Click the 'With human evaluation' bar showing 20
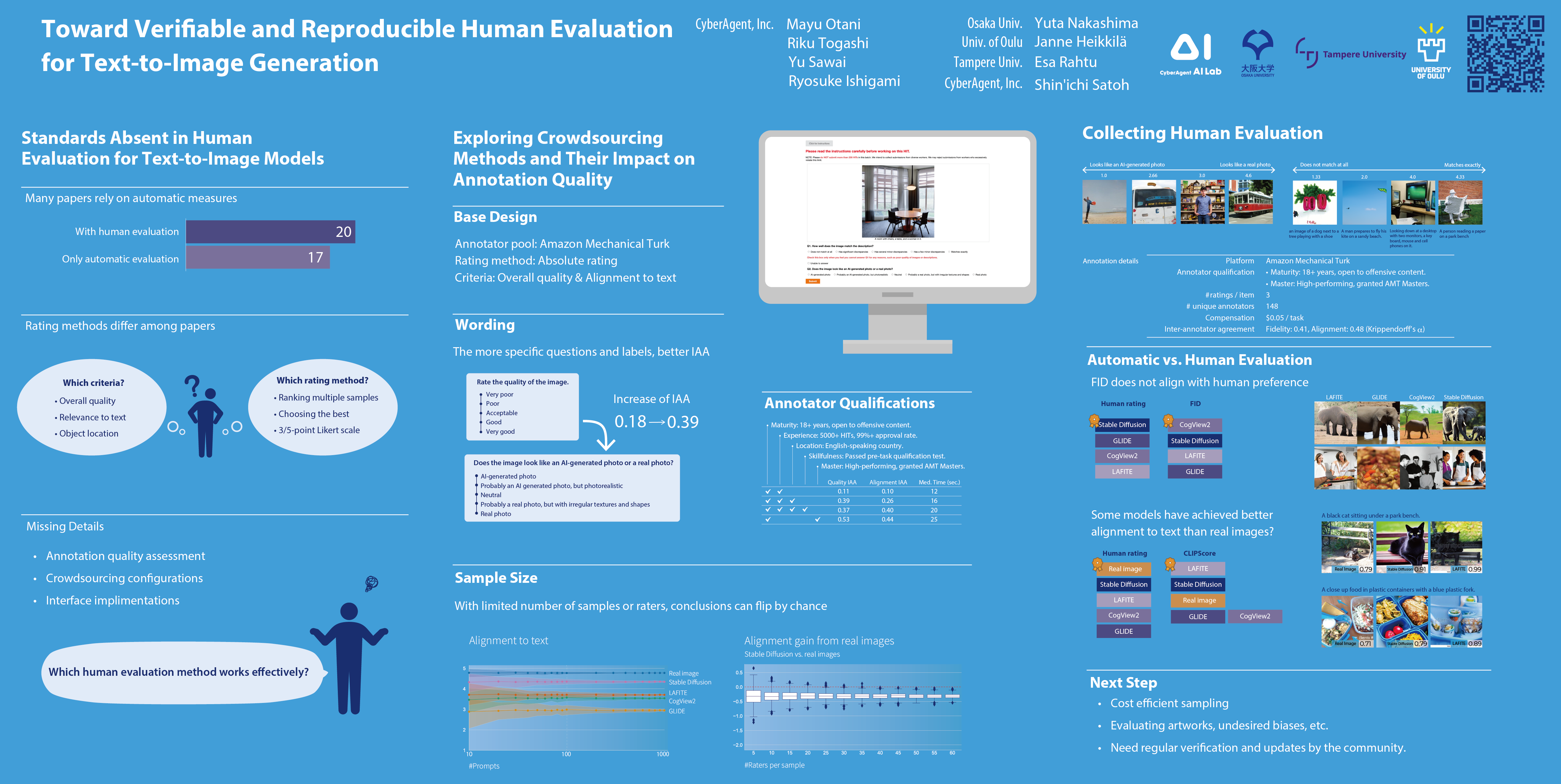Image resolution: width=1561 pixels, height=784 pixels. (x=270, y=231)
